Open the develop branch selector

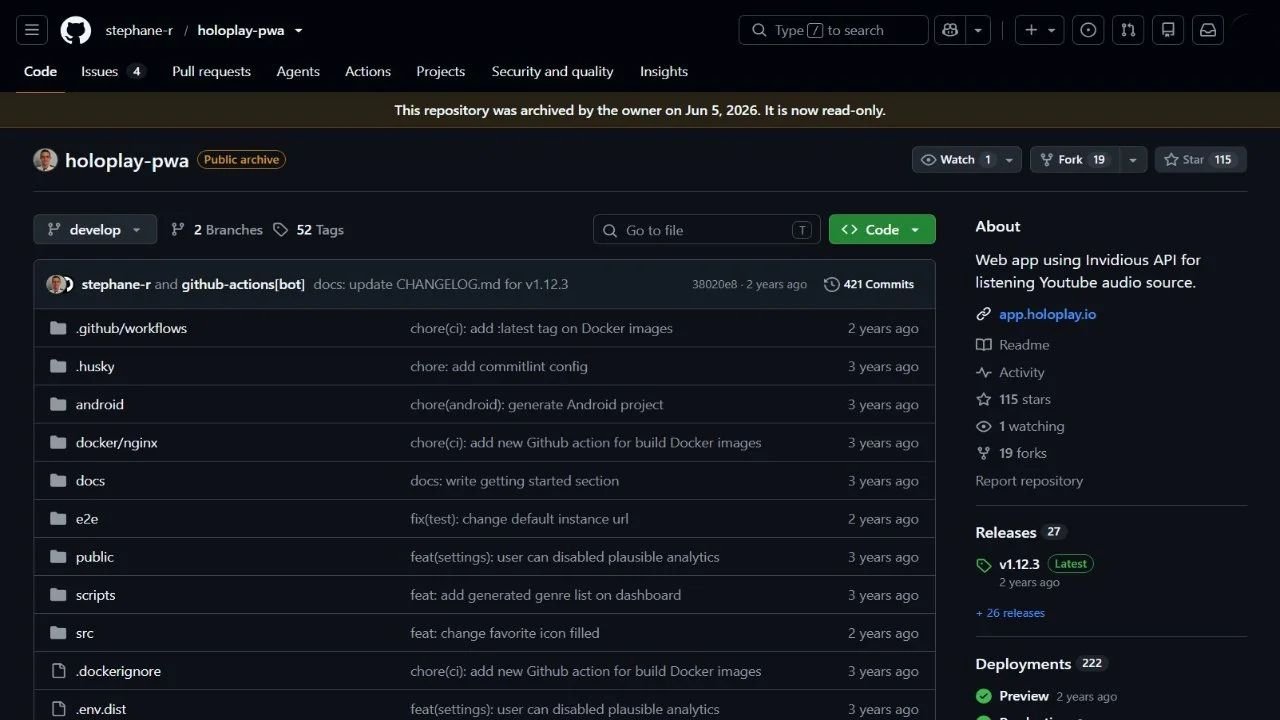(95, 230)
